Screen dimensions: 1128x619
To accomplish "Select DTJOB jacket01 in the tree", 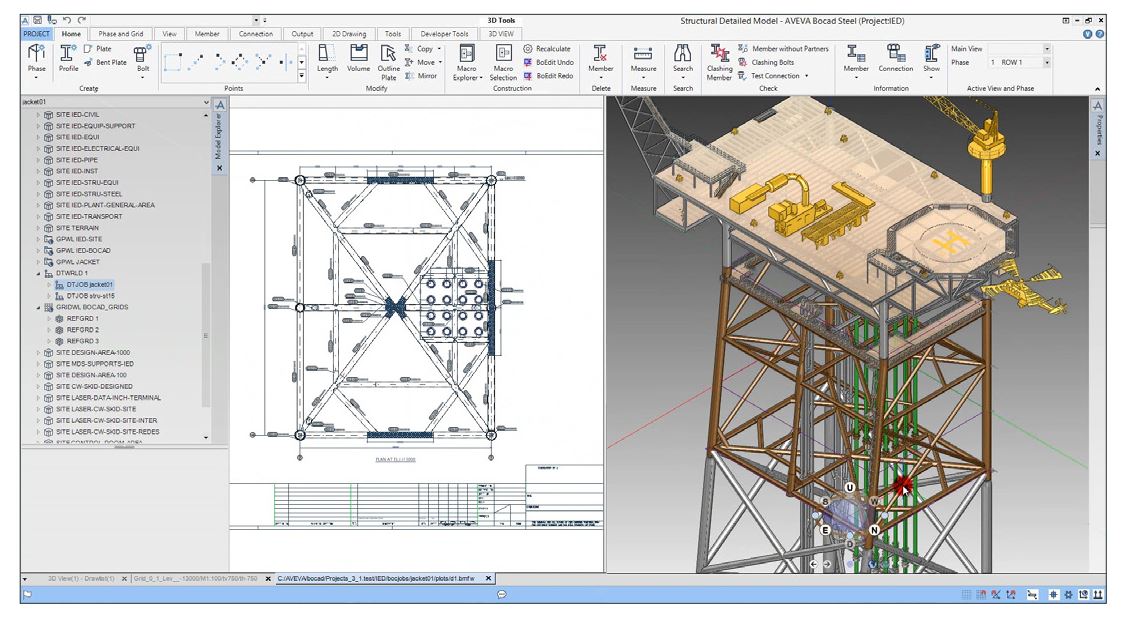I will [90, 284].
